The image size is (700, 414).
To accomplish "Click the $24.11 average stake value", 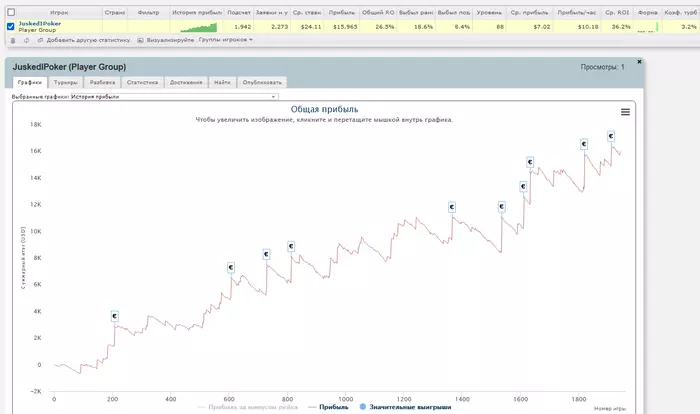I will [311, 27].
